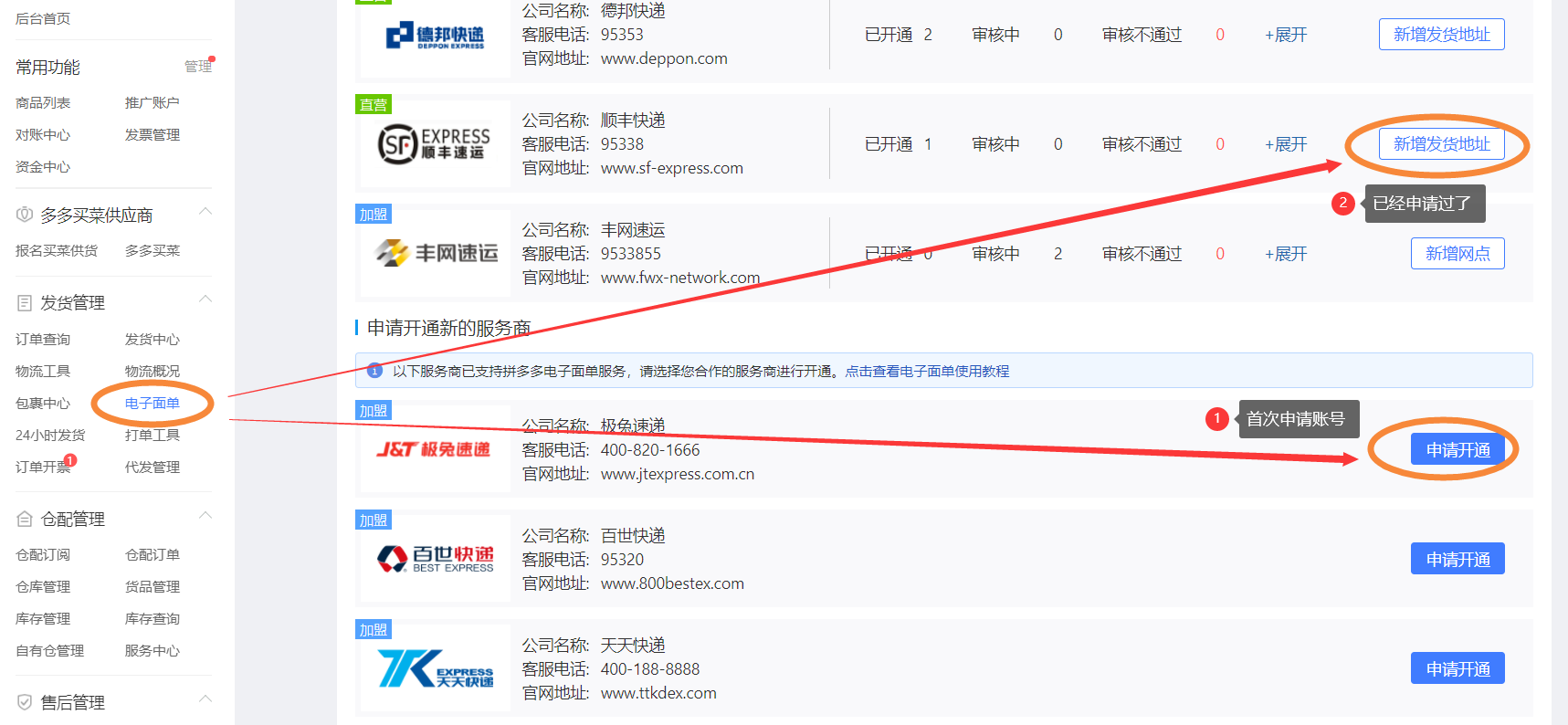1568x725 pixels.
Task: Click 管理 next to 常用功能
Action: (x=197, y=67)
